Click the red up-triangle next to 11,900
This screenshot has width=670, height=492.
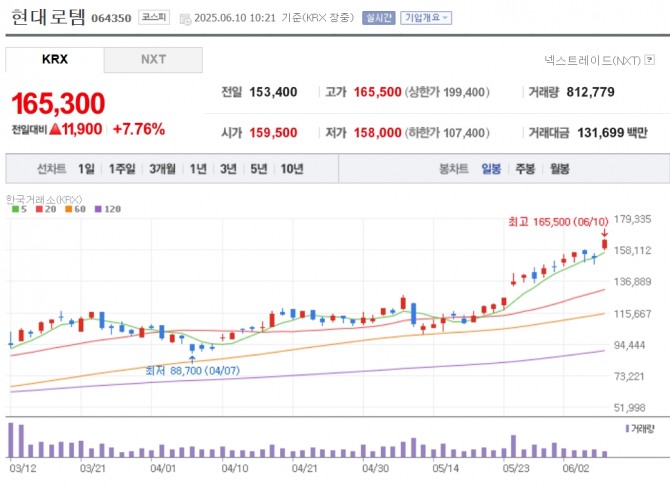click(x=56, y=129)
